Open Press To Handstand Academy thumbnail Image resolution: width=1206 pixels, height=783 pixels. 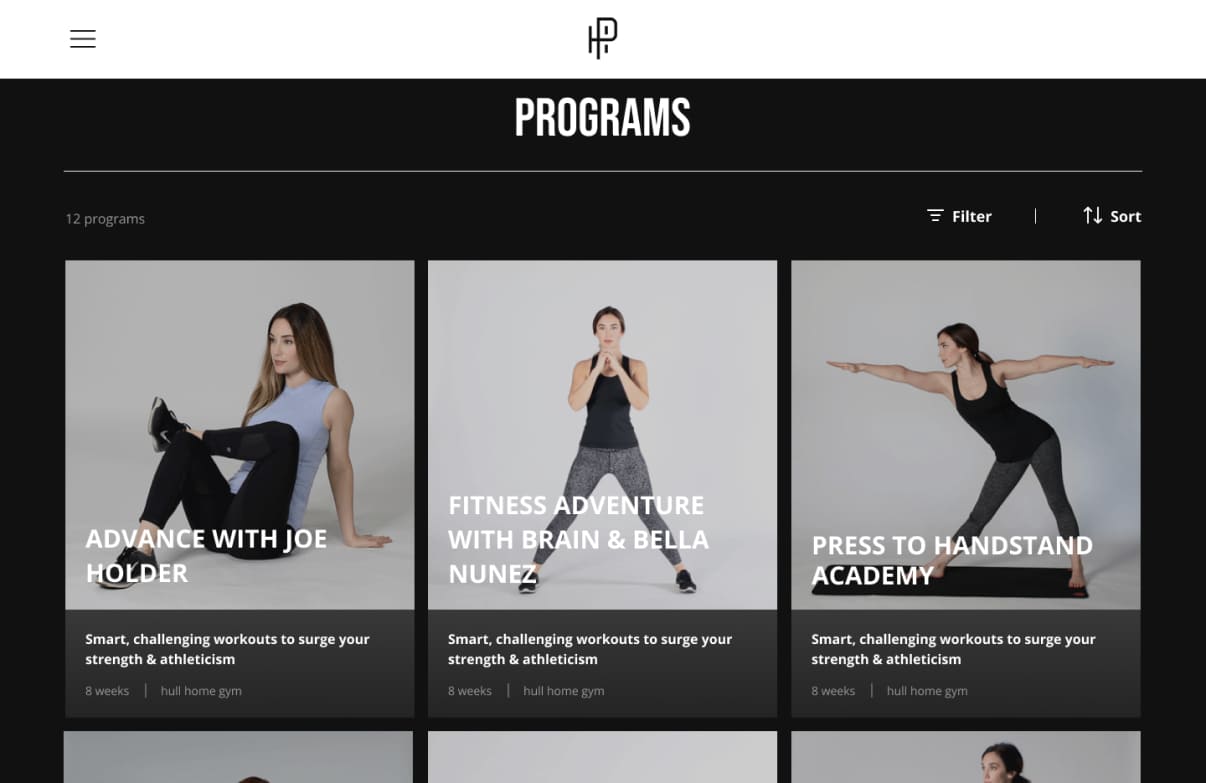pos(966,435)
